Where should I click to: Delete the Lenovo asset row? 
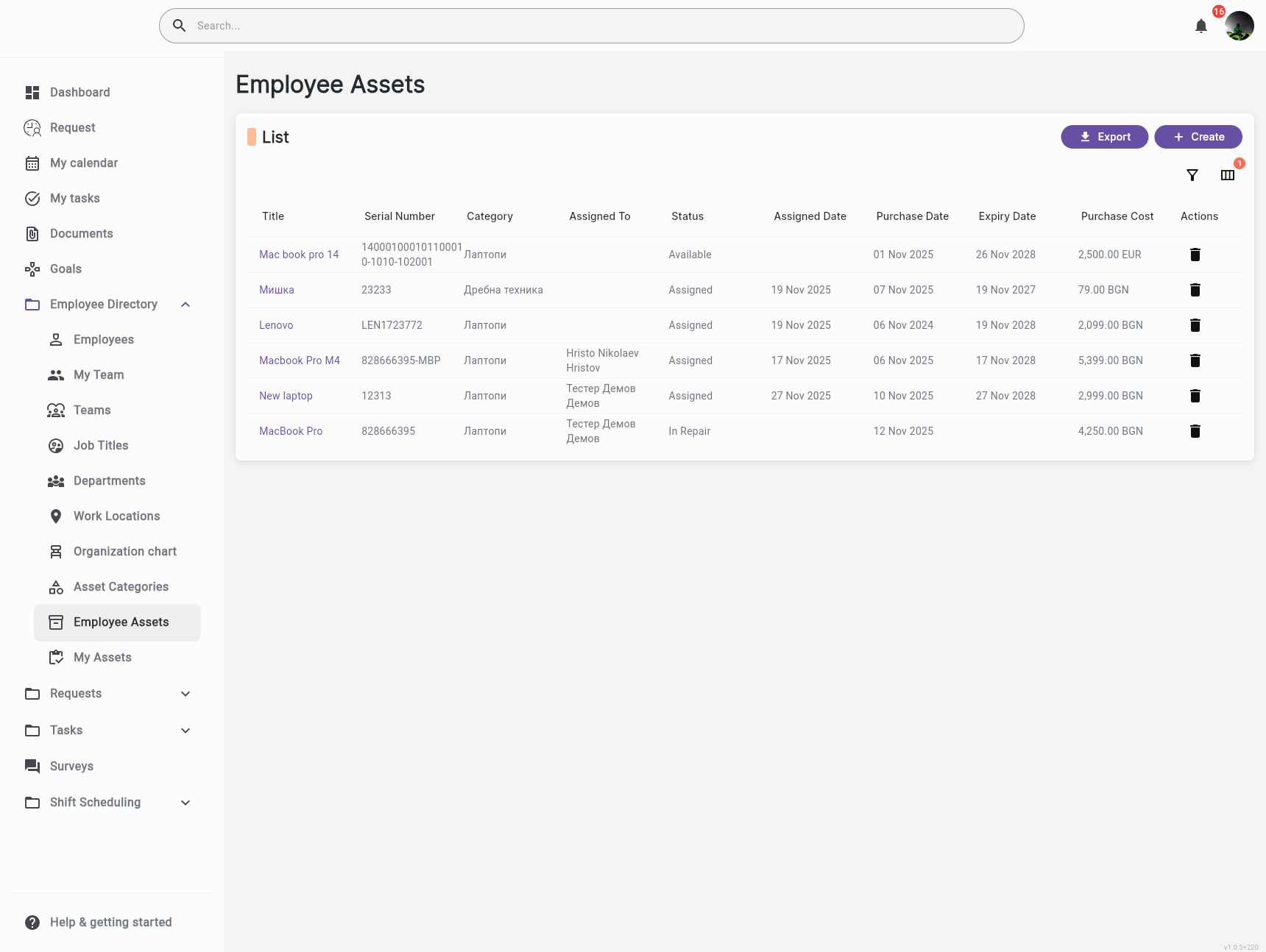tap(1195, 325)
